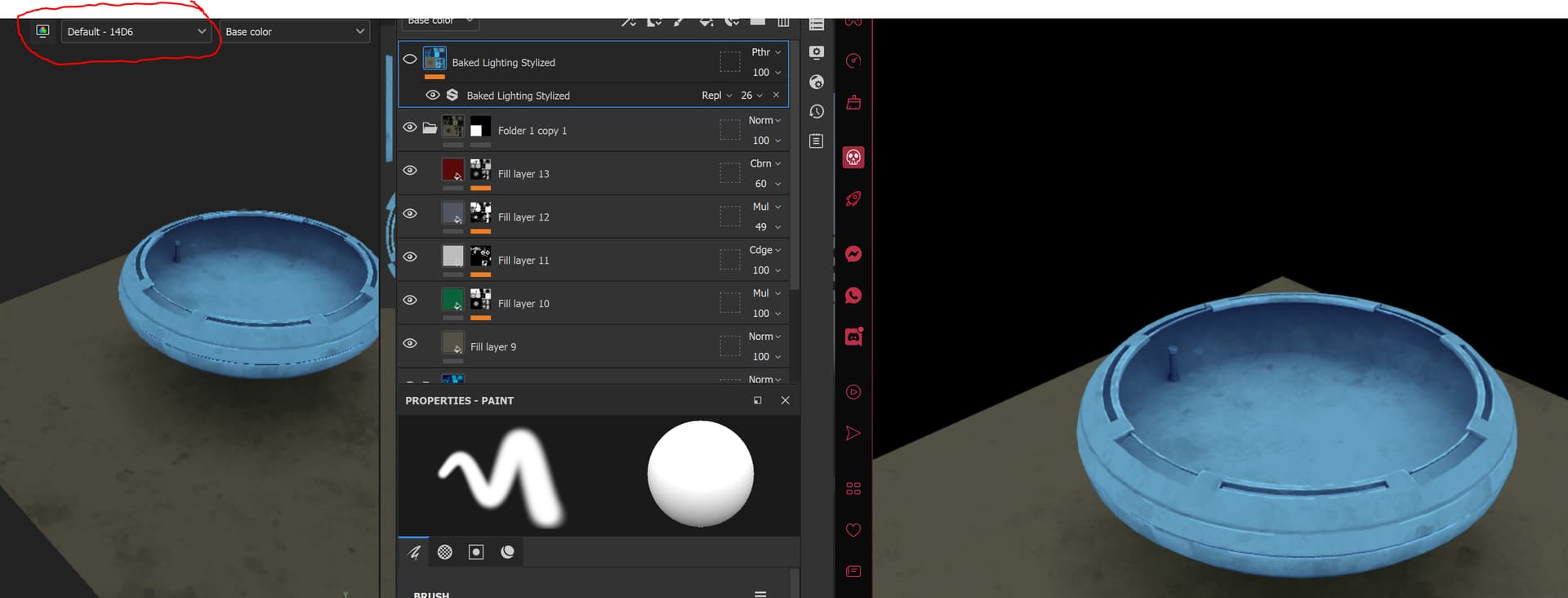Image resolution: width=1568 pixels, height=598 pixels.
Task: Open the BRUSH section hamburger menu
Action: [760, 594]
